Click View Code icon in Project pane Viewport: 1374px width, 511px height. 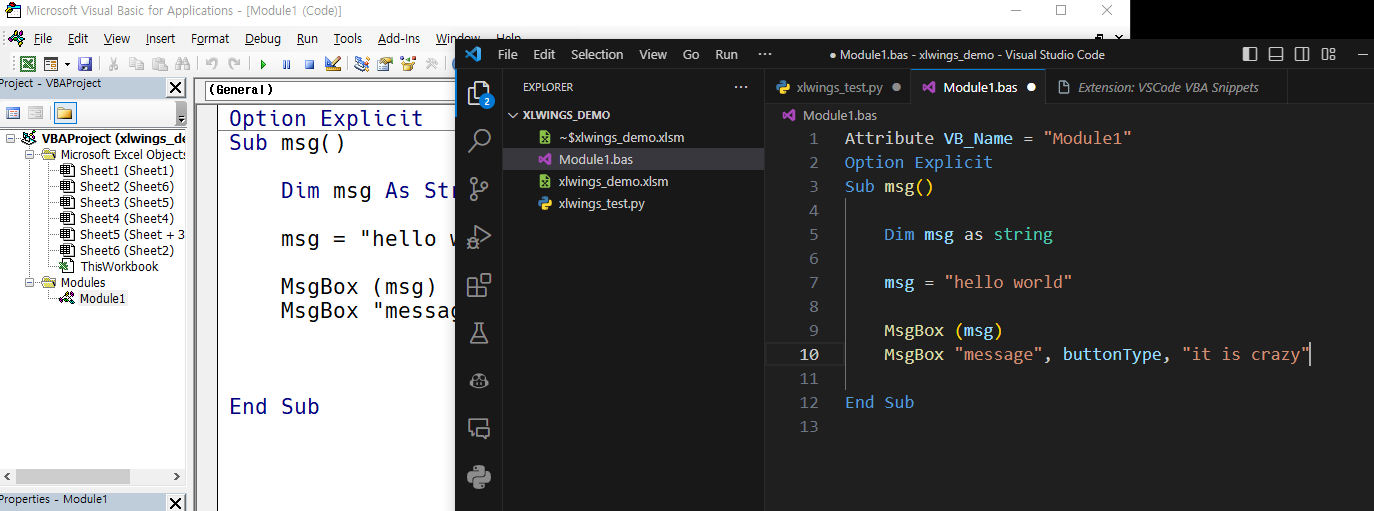[x=13, y=113]
